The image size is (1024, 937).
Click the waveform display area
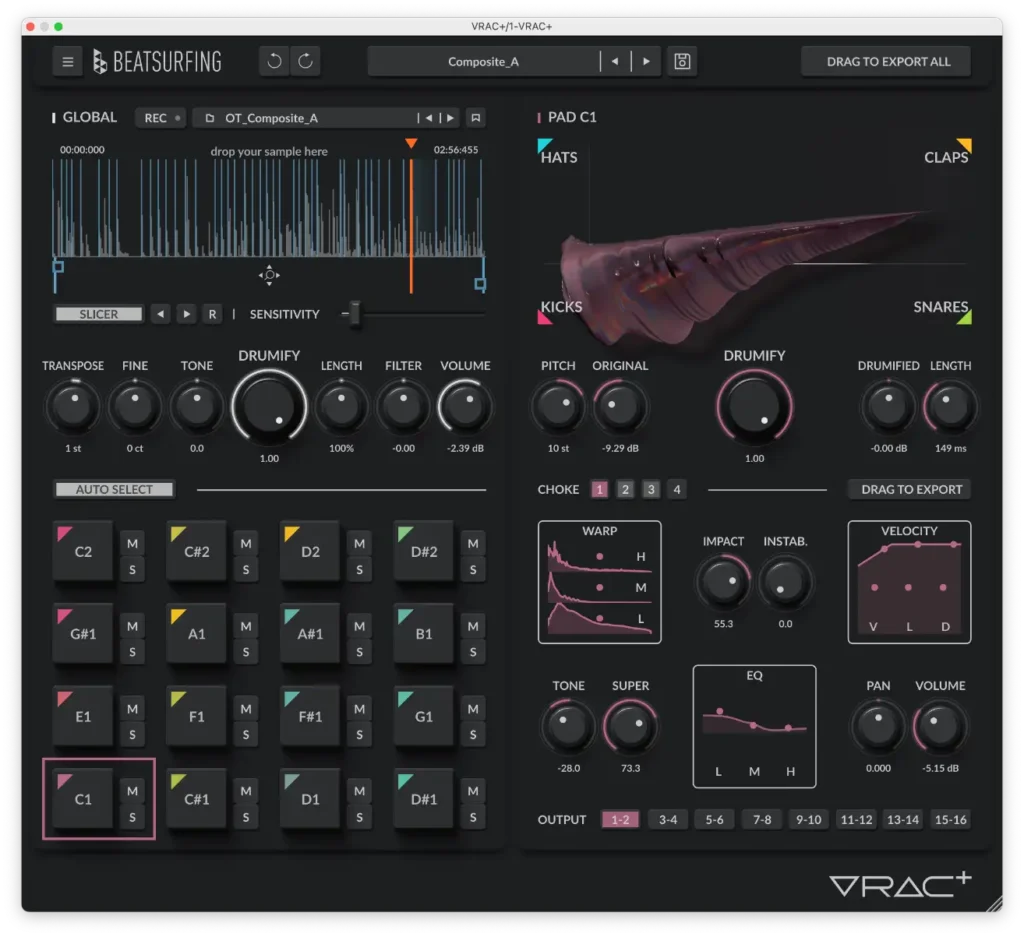point(268,209)
